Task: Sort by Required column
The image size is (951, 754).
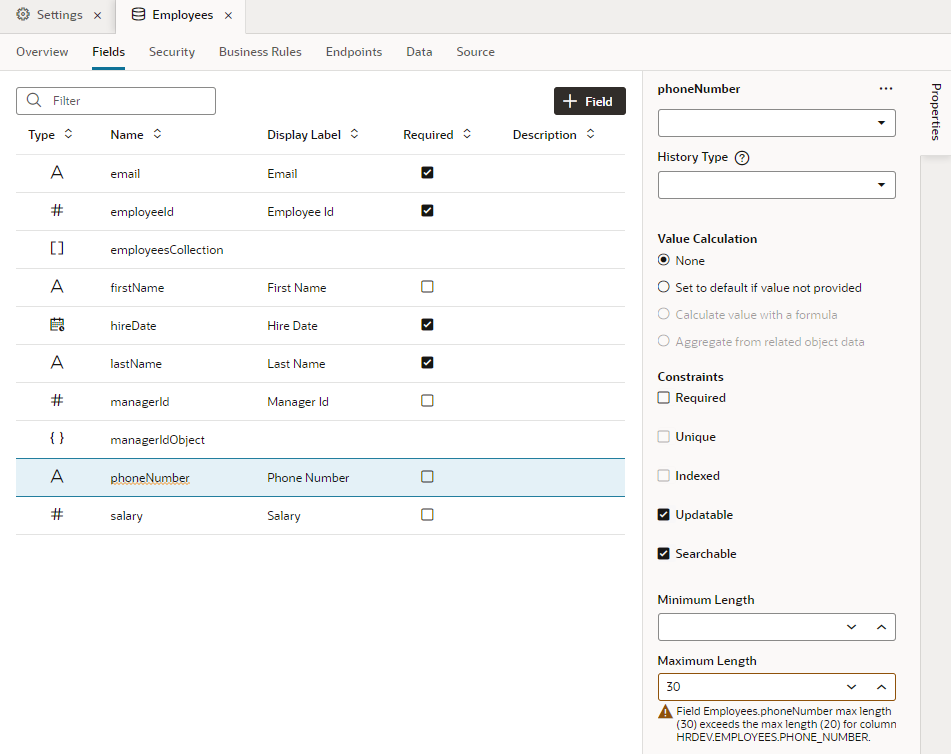Action: click(x=467, y=134)
